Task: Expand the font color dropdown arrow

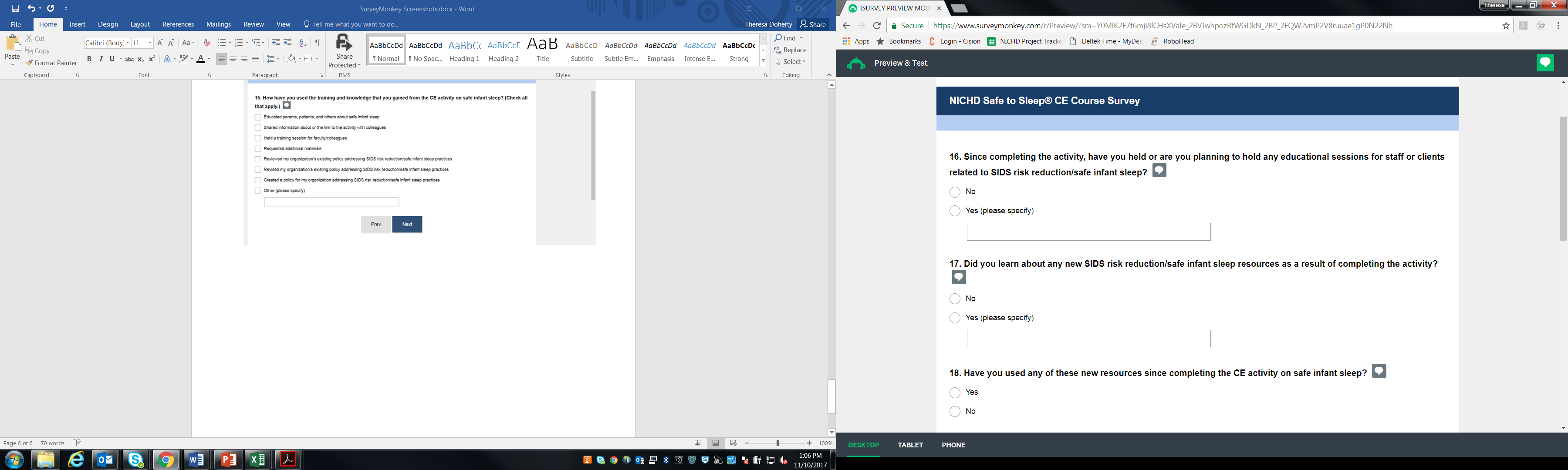Action: pyautogui.click(x=210, y=60)
